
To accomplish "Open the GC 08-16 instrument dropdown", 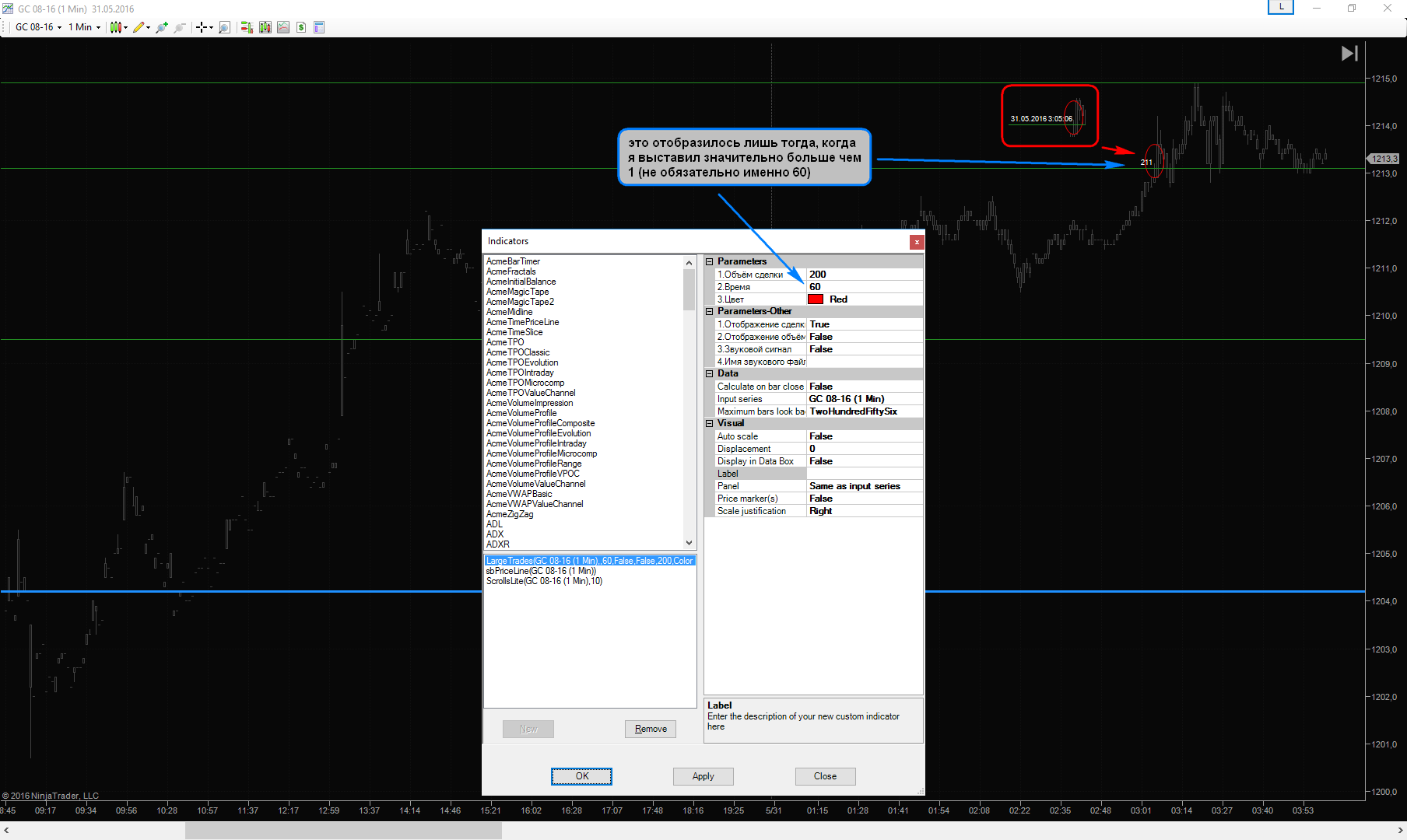I will [x=38, y=27].
